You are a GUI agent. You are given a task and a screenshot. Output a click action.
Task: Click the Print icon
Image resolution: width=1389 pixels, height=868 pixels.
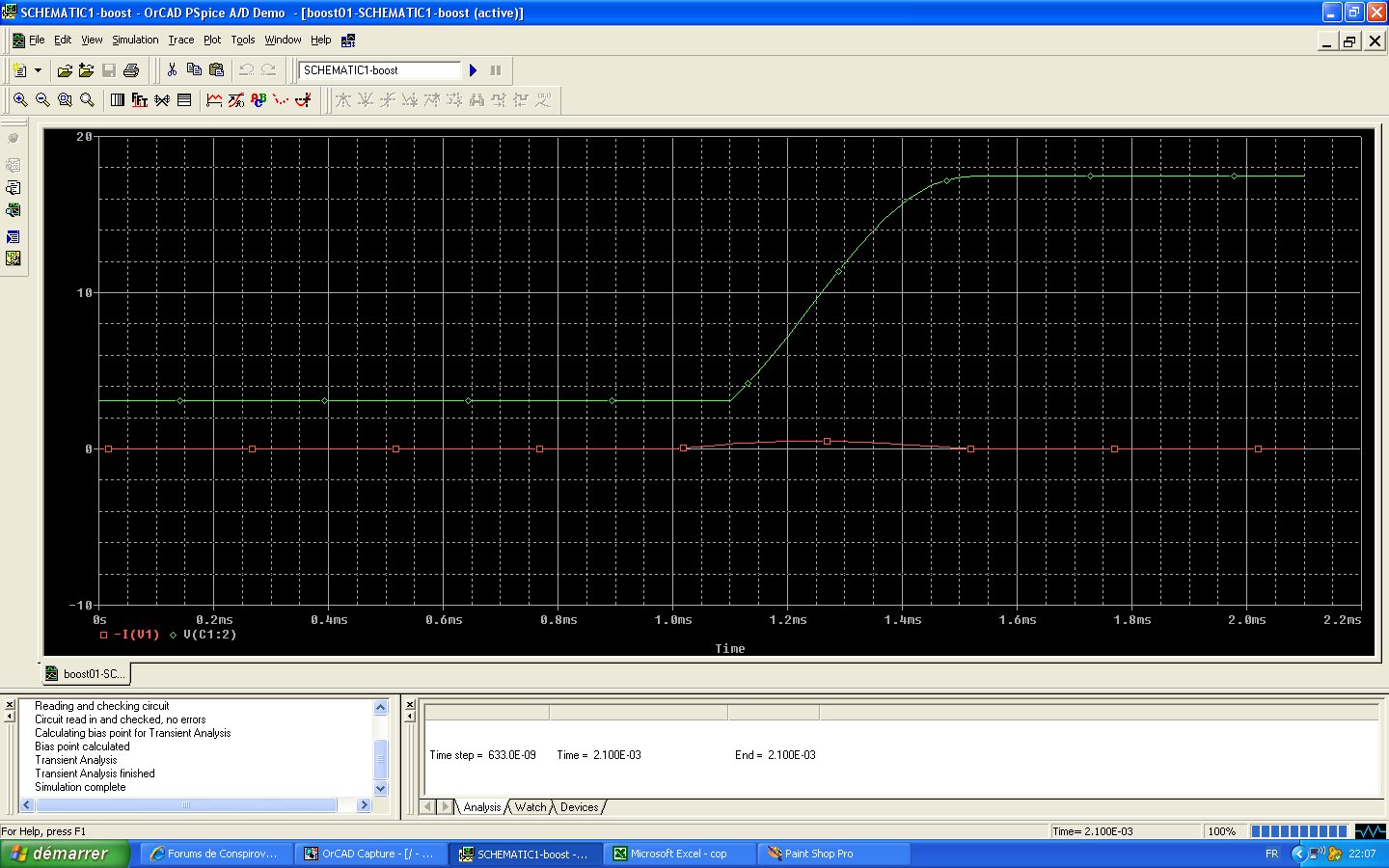tap(131, 70)
